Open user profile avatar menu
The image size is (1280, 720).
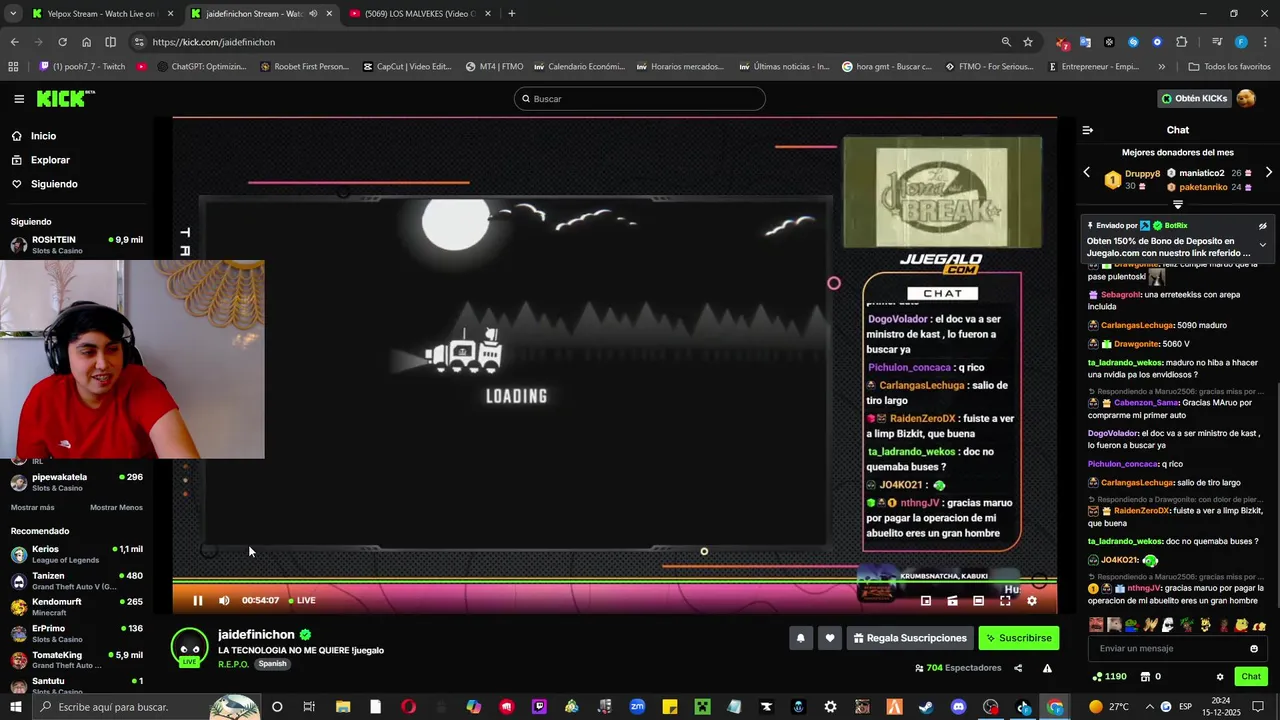point(1246,98)
